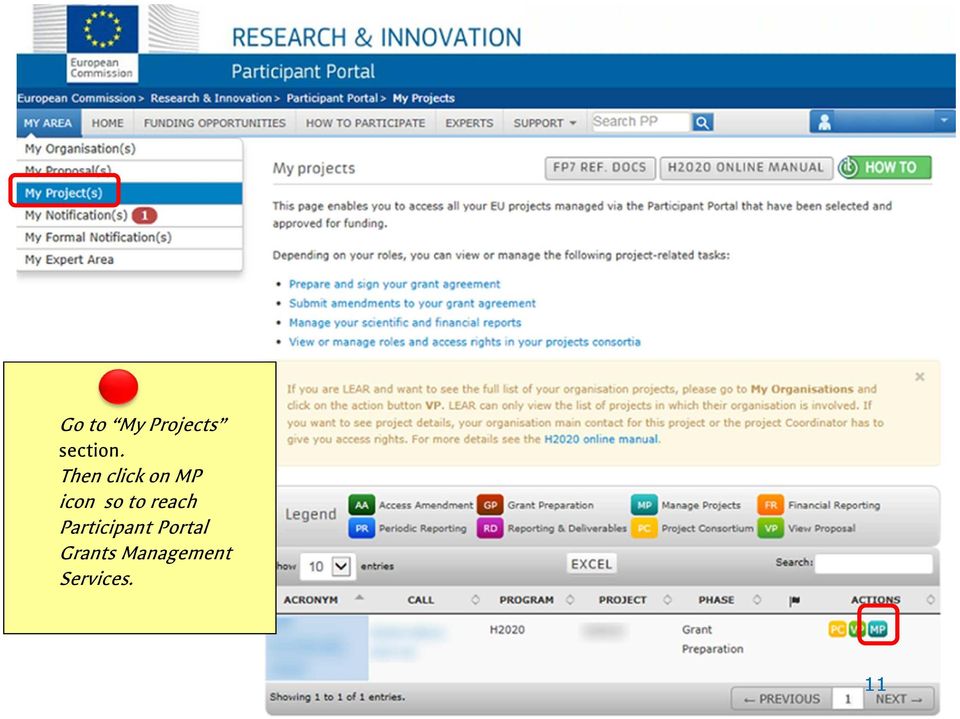
Task: Click page number 1 in pagination
Action: [848, 699]
